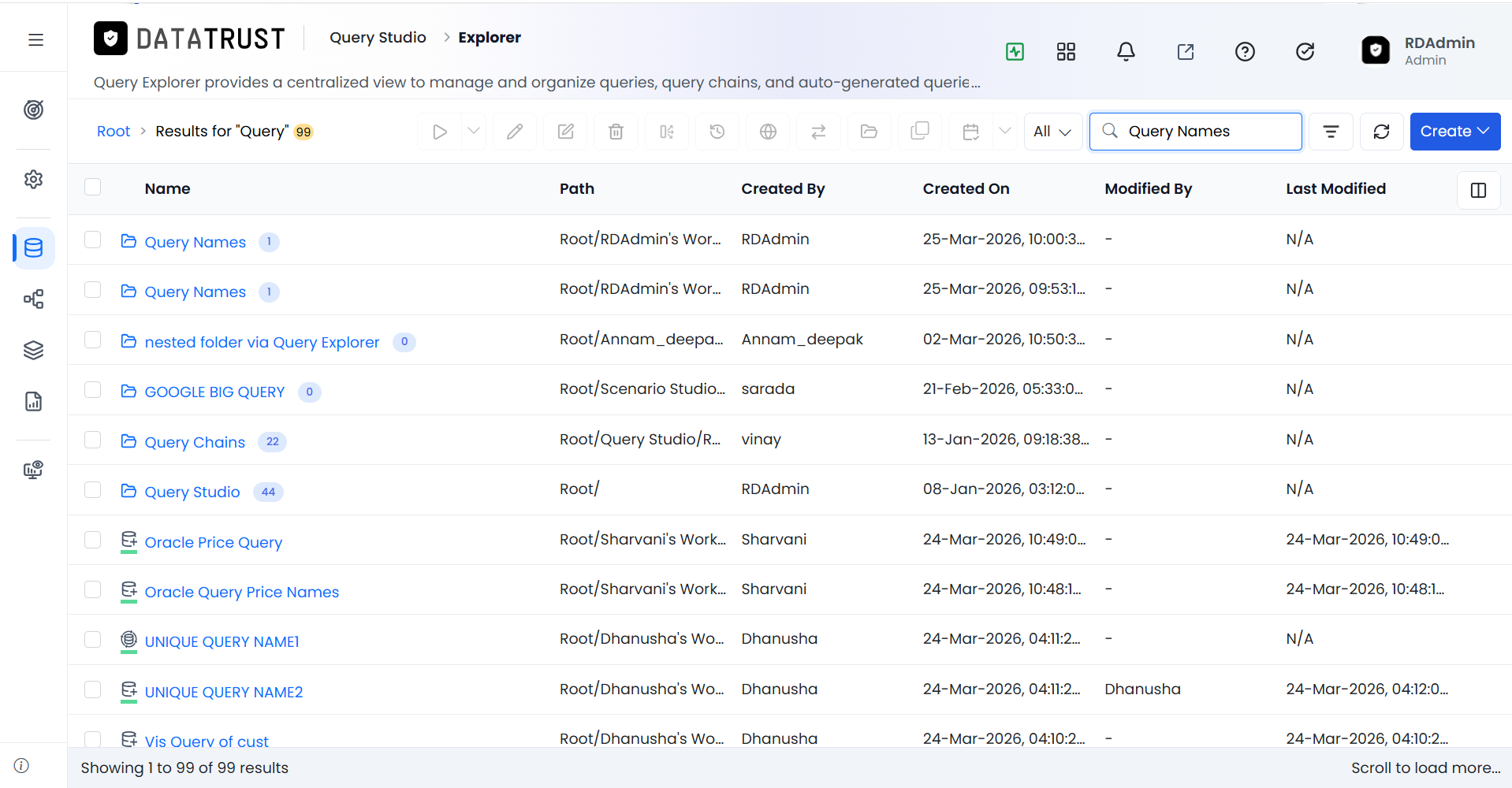Open the notifications bell
1512x788 pixels.
1126,52
